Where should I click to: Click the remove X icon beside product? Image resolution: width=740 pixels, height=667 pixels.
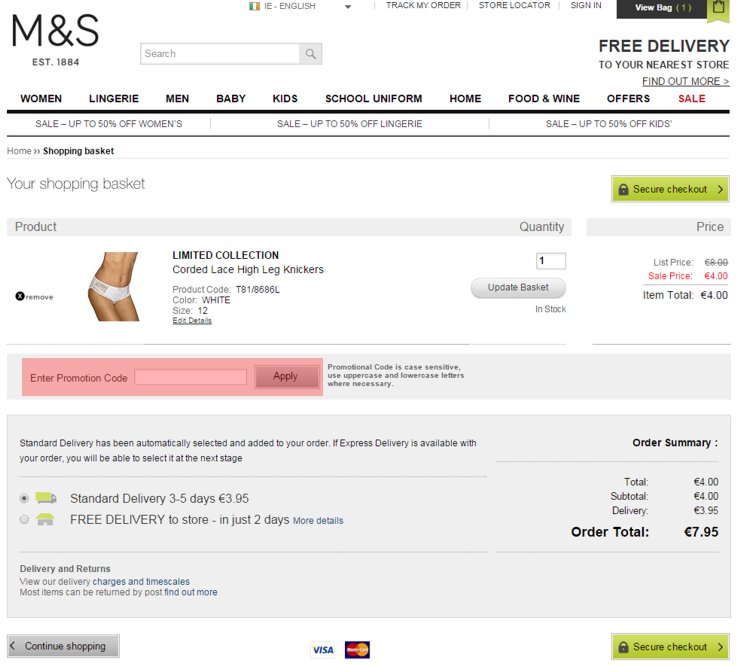pyautogui.click(x=20, y=296)
